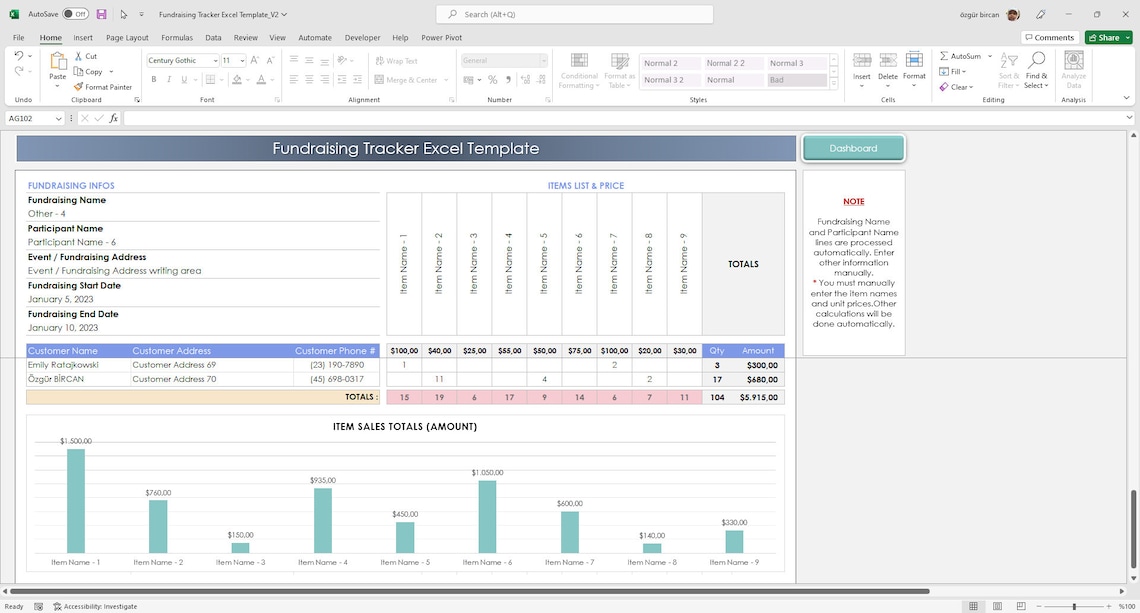Viewport: 1140px width, 613px height.
Task: Open the General number format dropdown
Action: click(x=543, y=60)
